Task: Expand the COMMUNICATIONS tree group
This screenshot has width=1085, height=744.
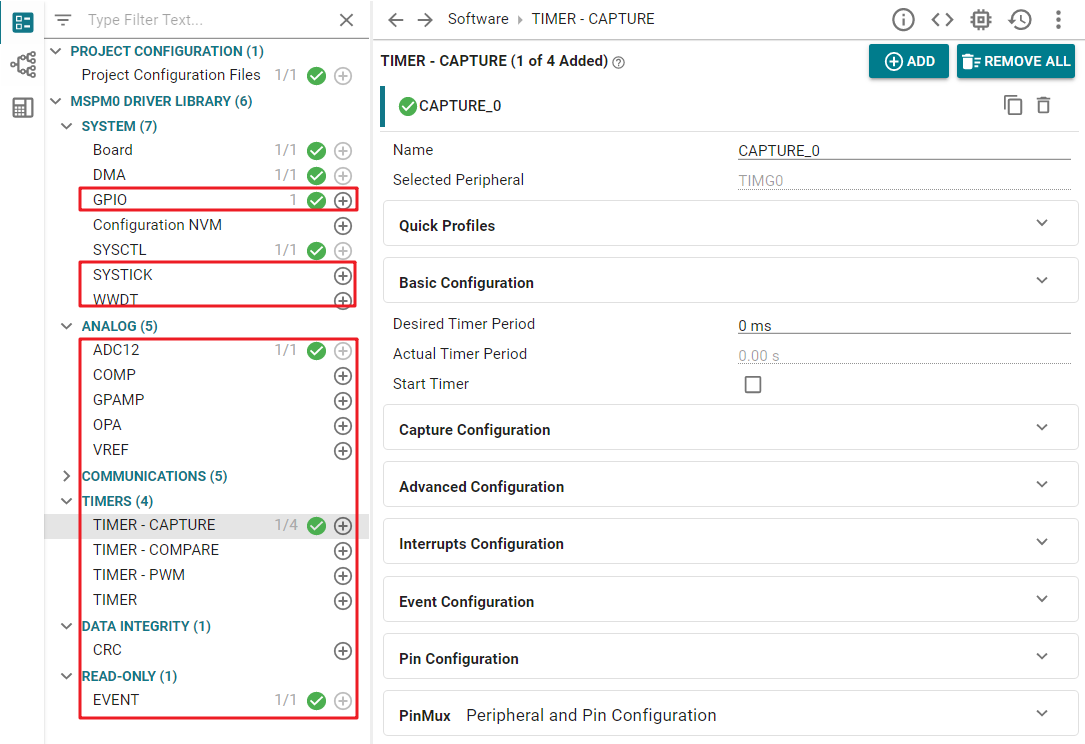Action: tap(67, 476)
